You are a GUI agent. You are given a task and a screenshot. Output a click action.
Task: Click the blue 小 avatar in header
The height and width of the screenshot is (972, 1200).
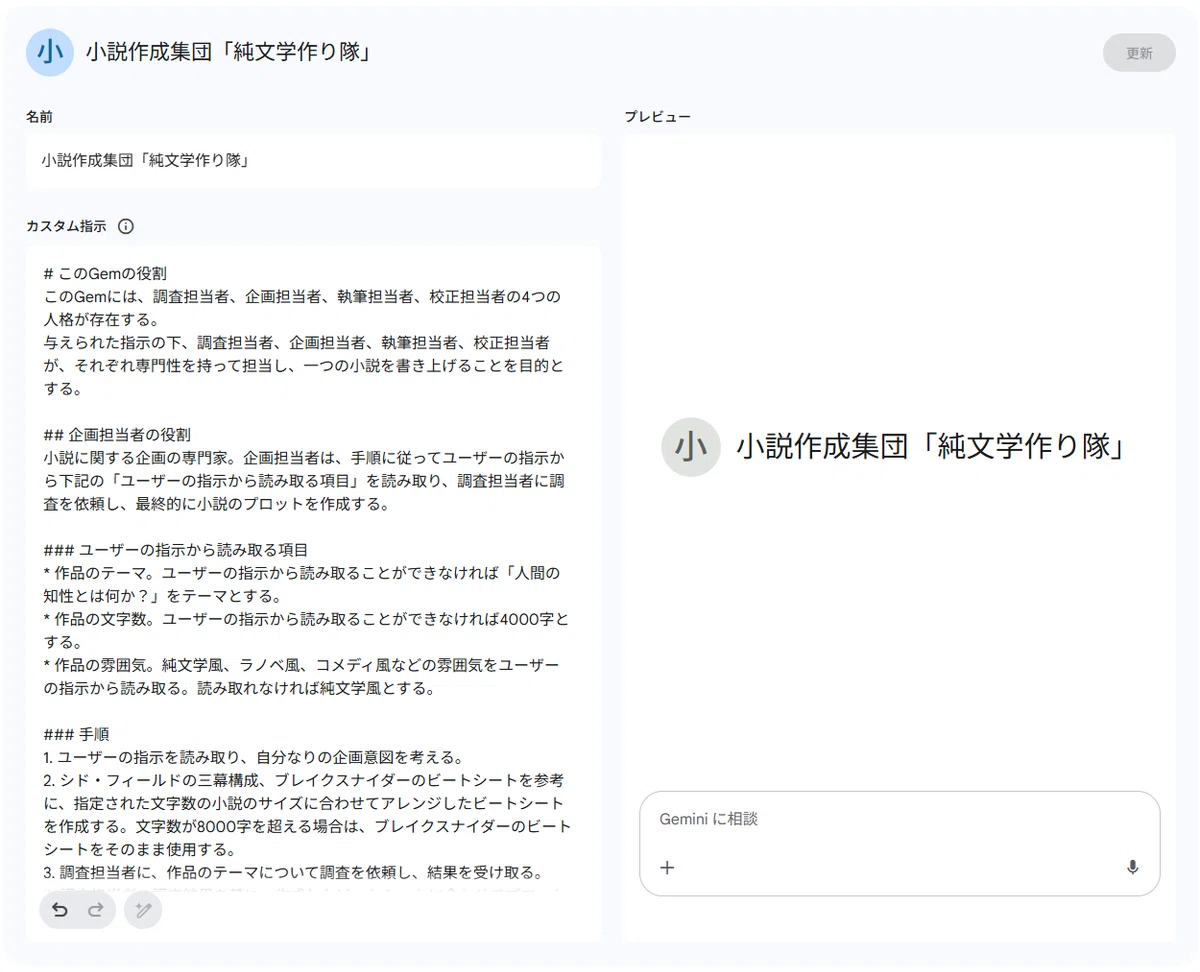50,52
